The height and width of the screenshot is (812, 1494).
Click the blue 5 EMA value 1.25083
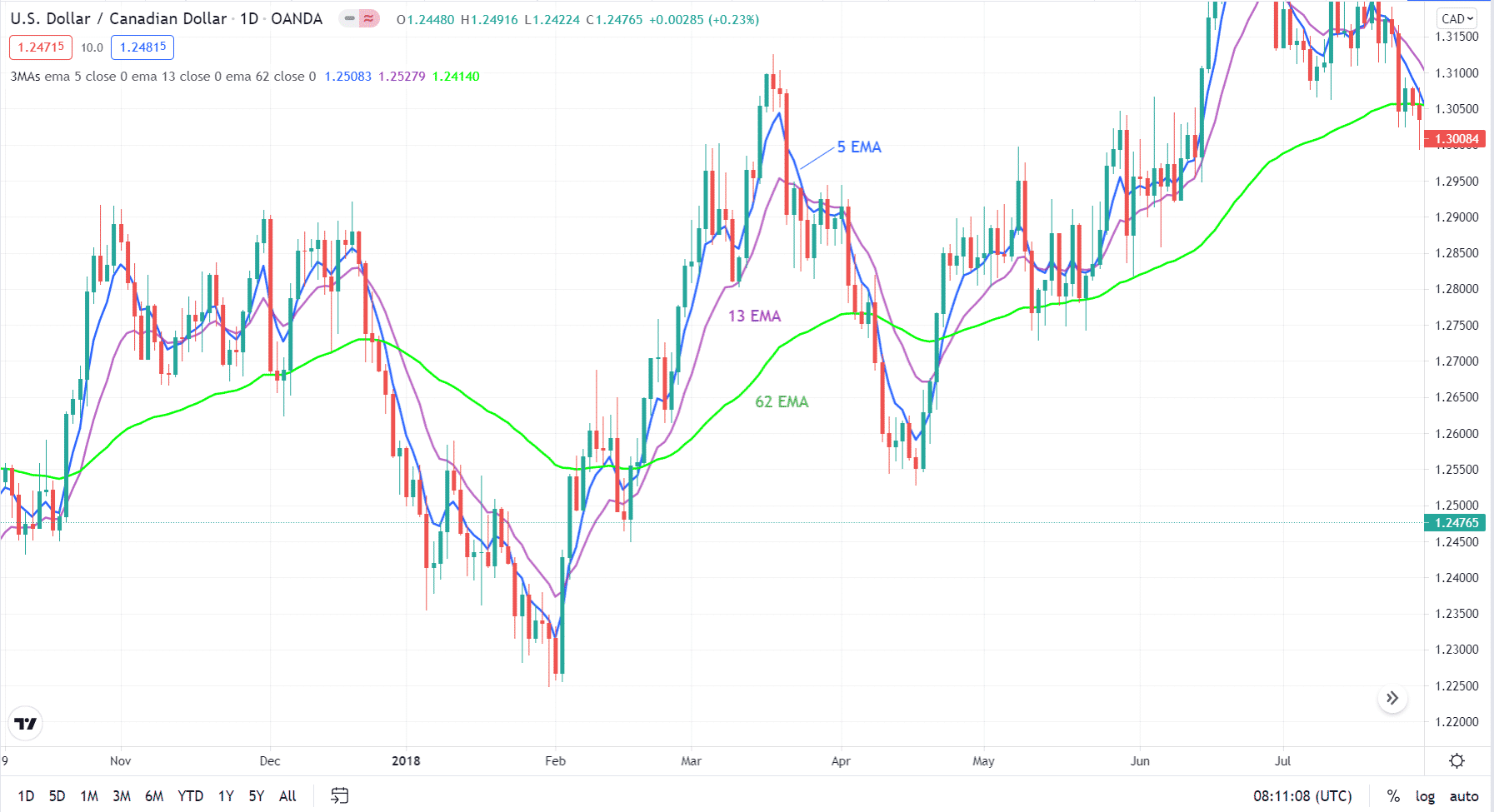click(x=348, y=77)
